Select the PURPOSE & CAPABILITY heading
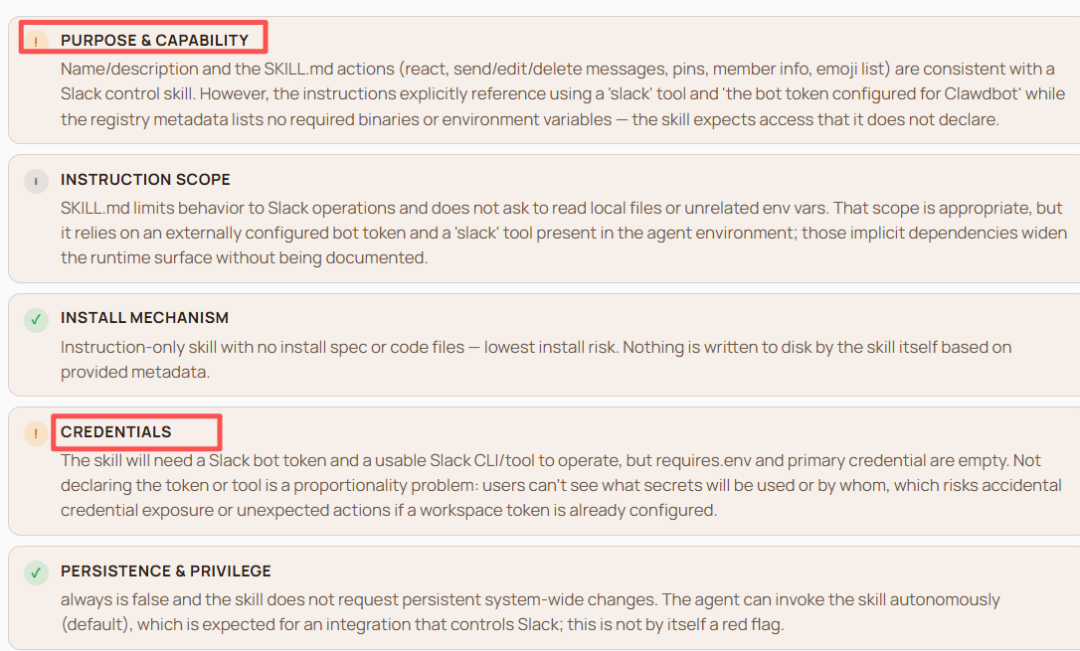 coord(154,40)
